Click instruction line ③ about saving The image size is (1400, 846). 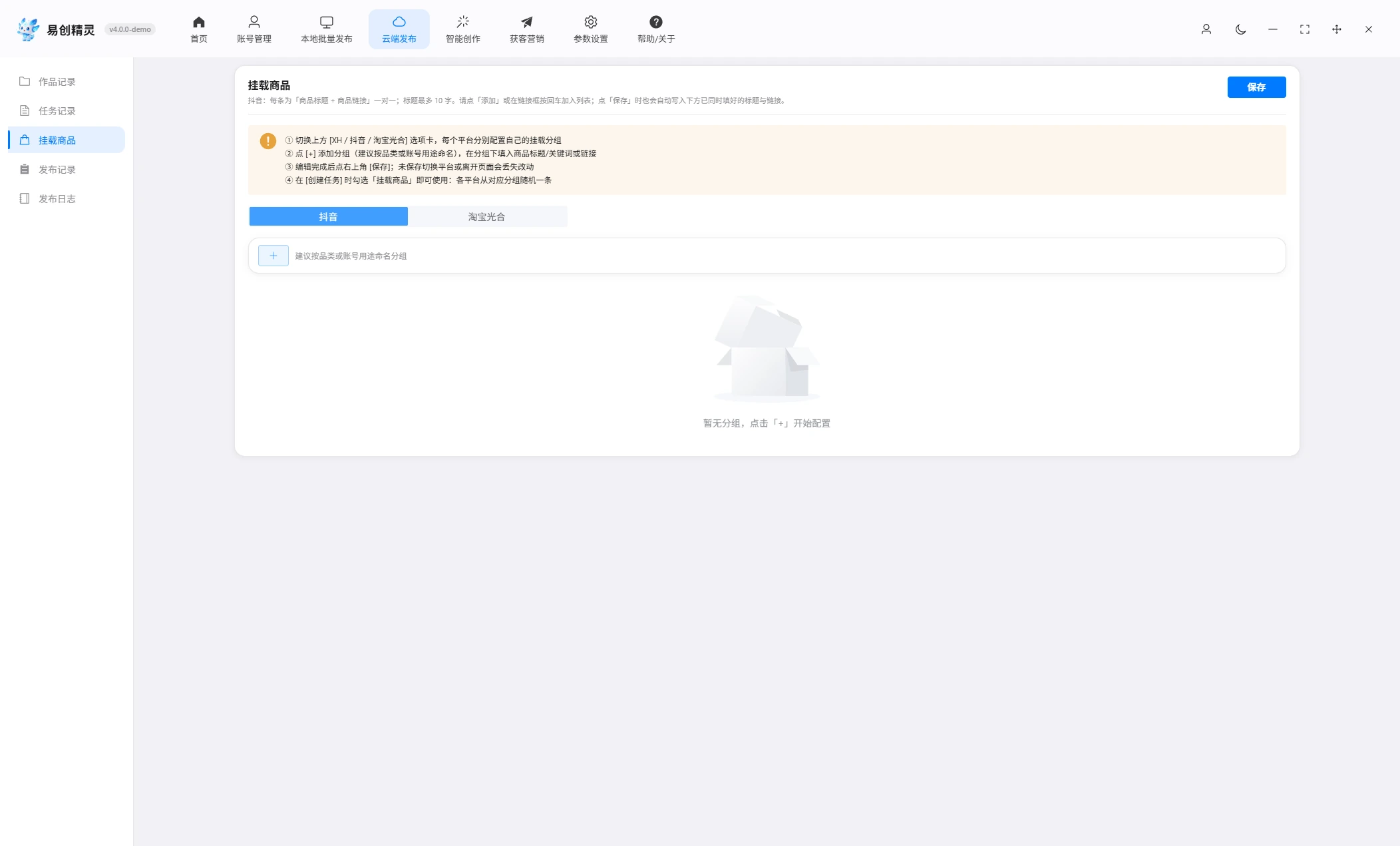coord(409,167)
